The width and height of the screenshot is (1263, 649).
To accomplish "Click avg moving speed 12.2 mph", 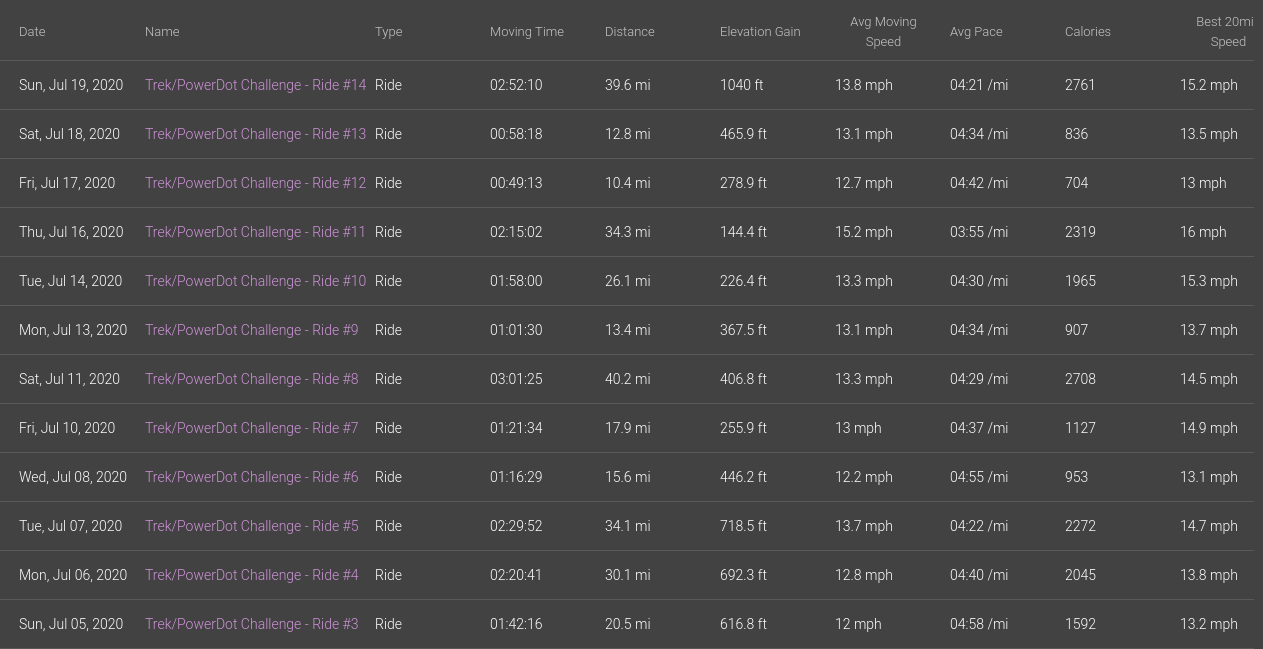I will pos(864,477).
